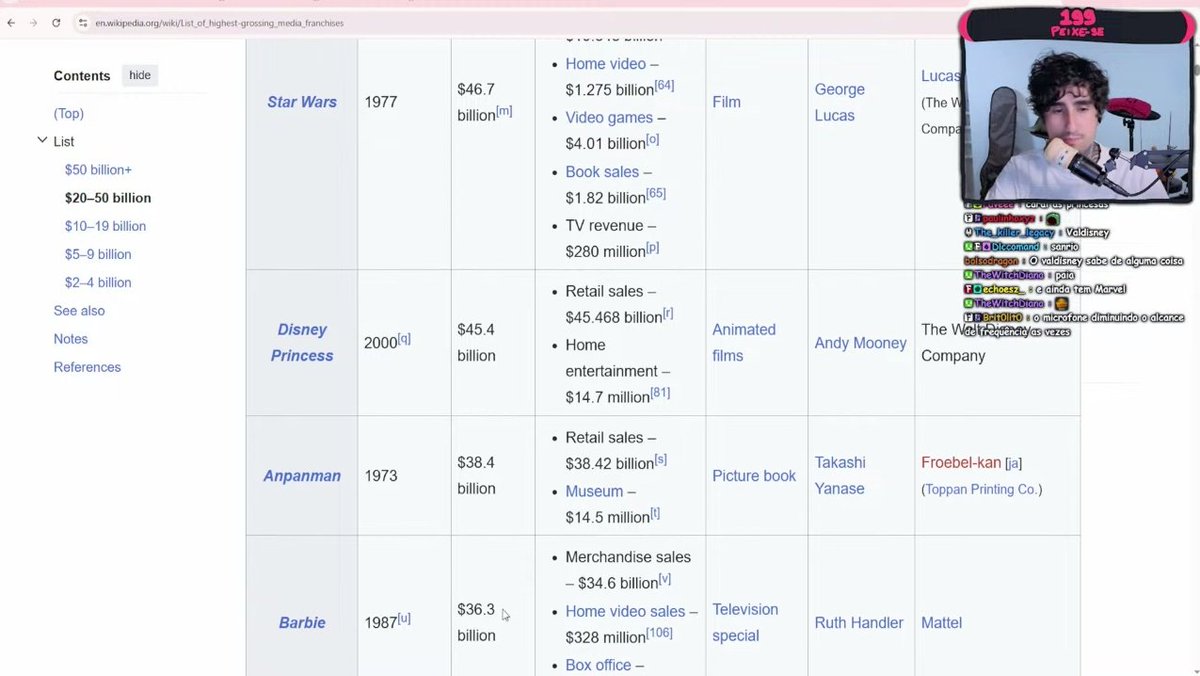Open site info icon in address bar
1200x676 pixels.
click(x=85, y=22)
